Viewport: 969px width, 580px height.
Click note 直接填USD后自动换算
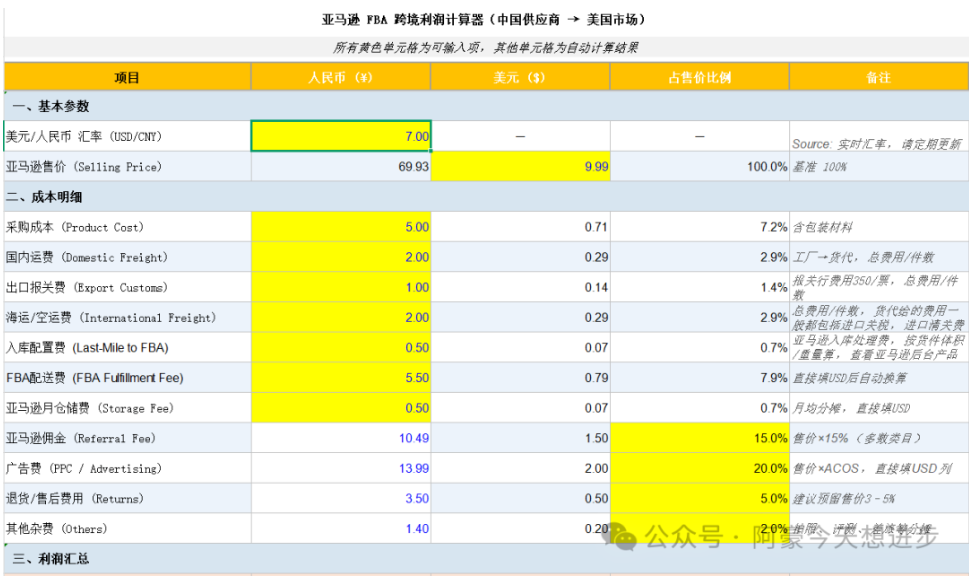850,378
